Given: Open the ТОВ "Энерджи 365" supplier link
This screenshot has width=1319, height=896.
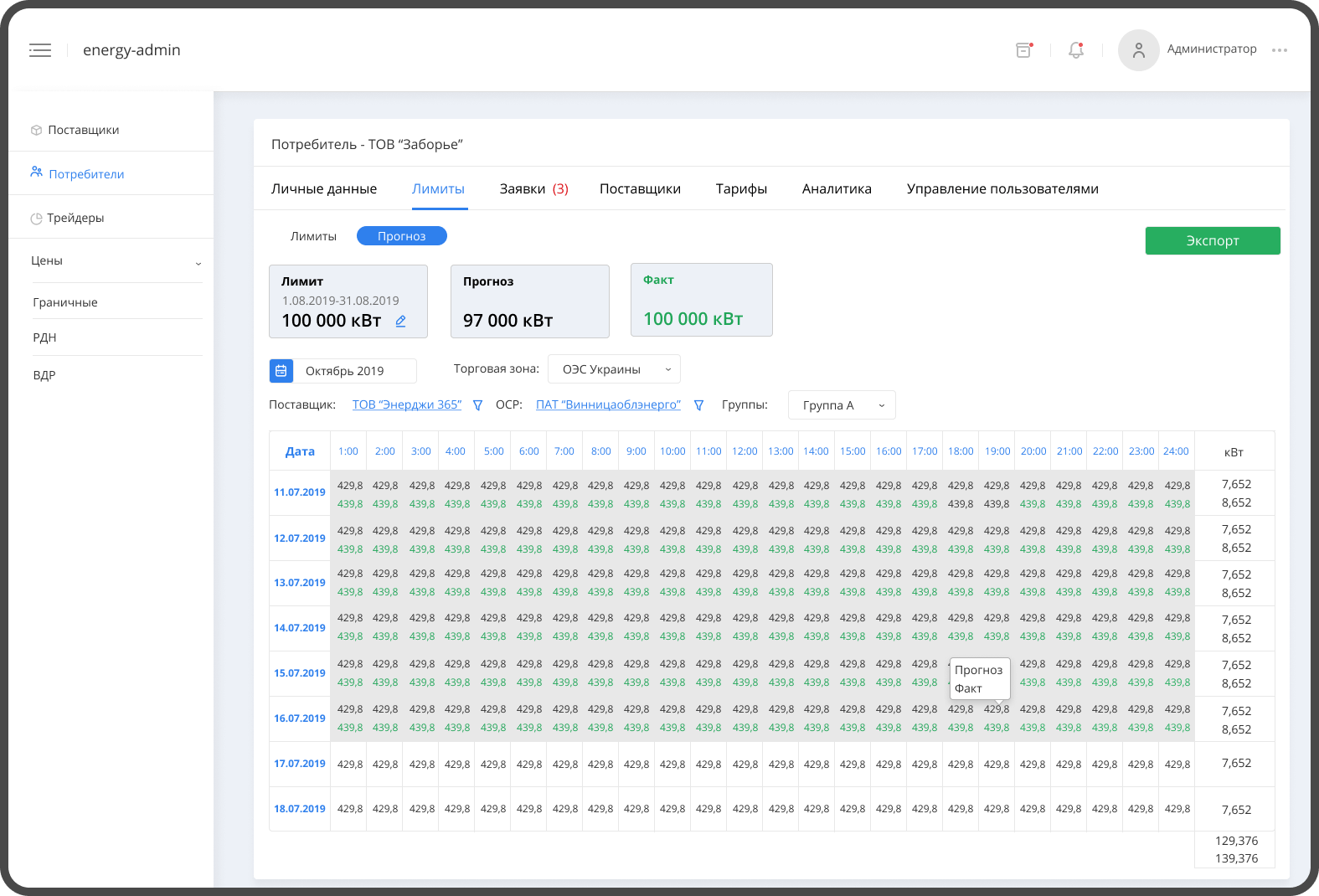Looking at the screenshot, I should click(x=407, y=404).
